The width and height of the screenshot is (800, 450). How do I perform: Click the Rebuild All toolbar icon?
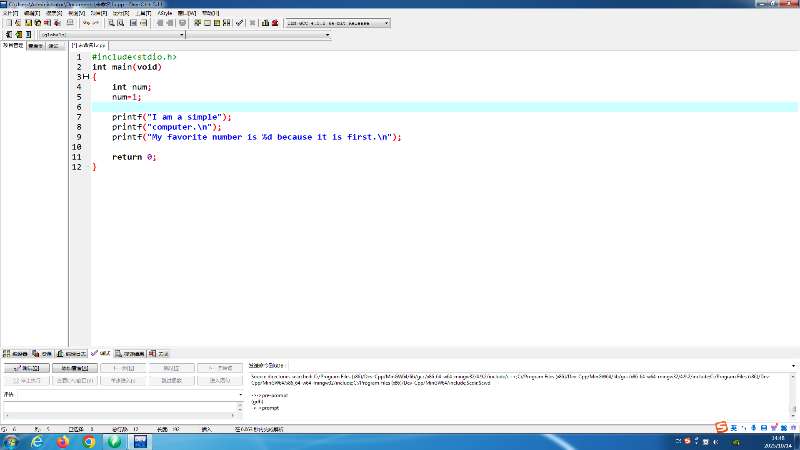tap(227, 23)
